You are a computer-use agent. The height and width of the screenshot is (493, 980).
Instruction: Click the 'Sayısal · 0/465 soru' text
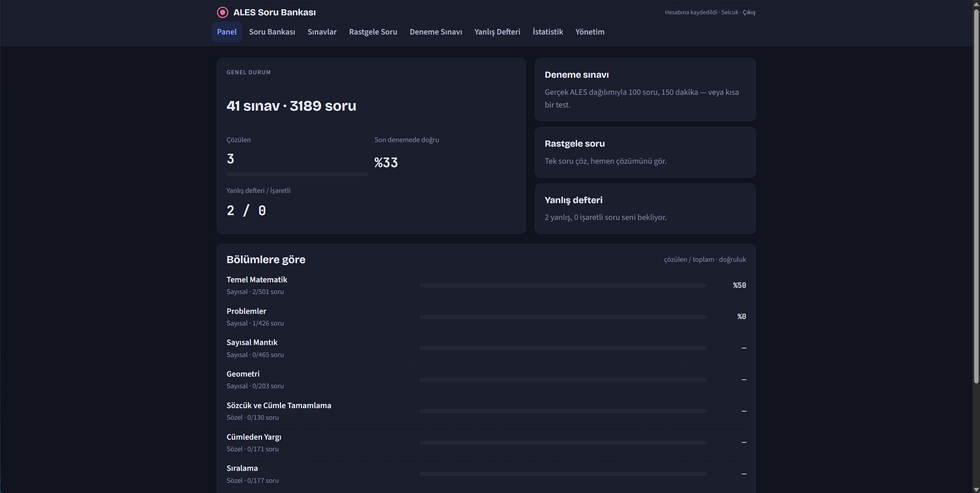[255, 355]
